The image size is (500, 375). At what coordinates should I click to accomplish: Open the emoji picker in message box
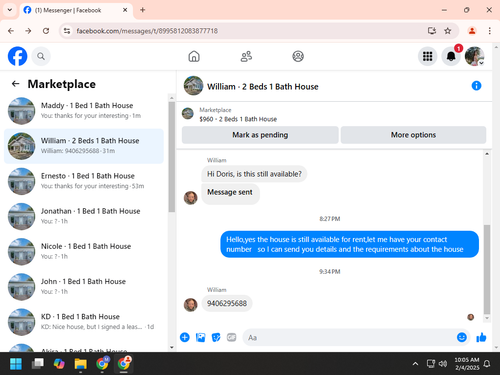pyautogui.click(x=462, y=337)
